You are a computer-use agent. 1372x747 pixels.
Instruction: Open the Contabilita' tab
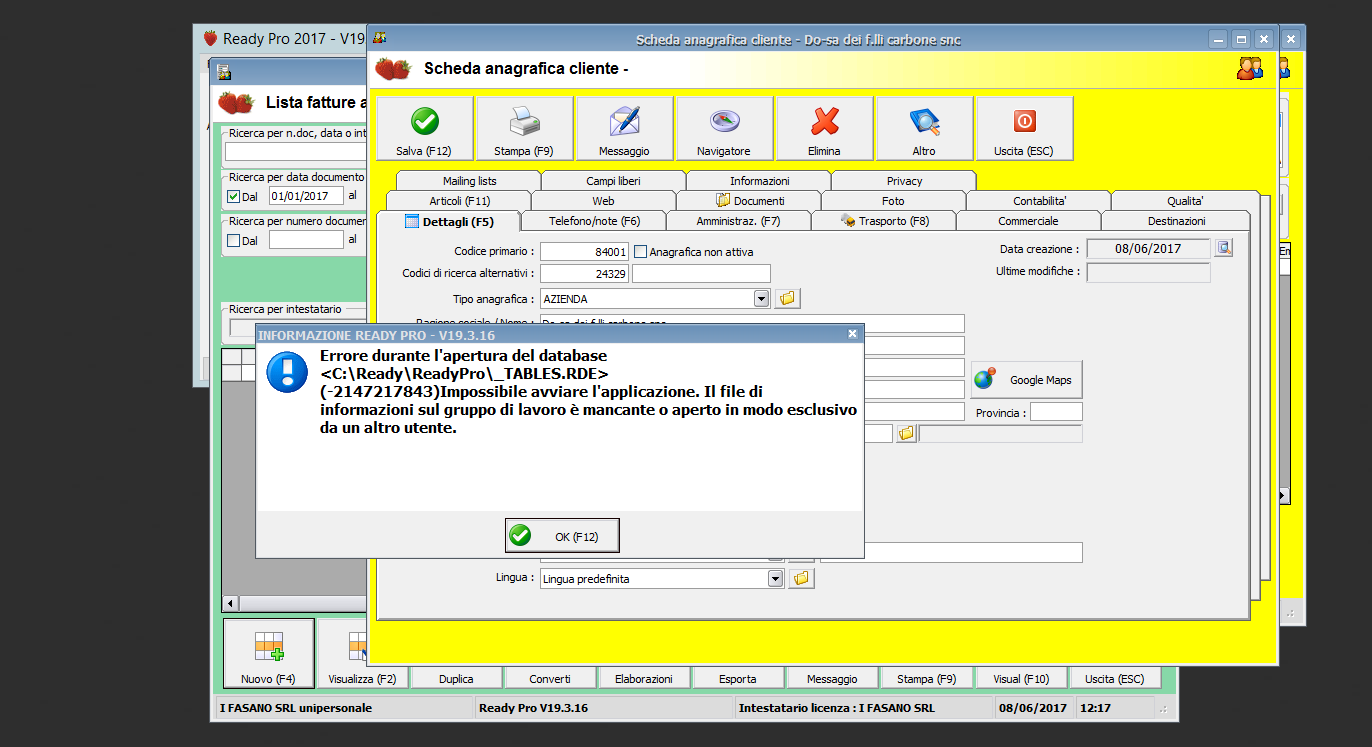pos(1039,201)
